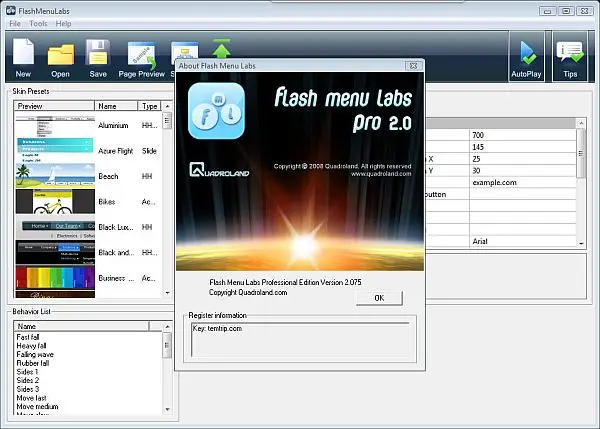
Task: Select the Azure Flight skin thumbnail
Action: point(55,151)
